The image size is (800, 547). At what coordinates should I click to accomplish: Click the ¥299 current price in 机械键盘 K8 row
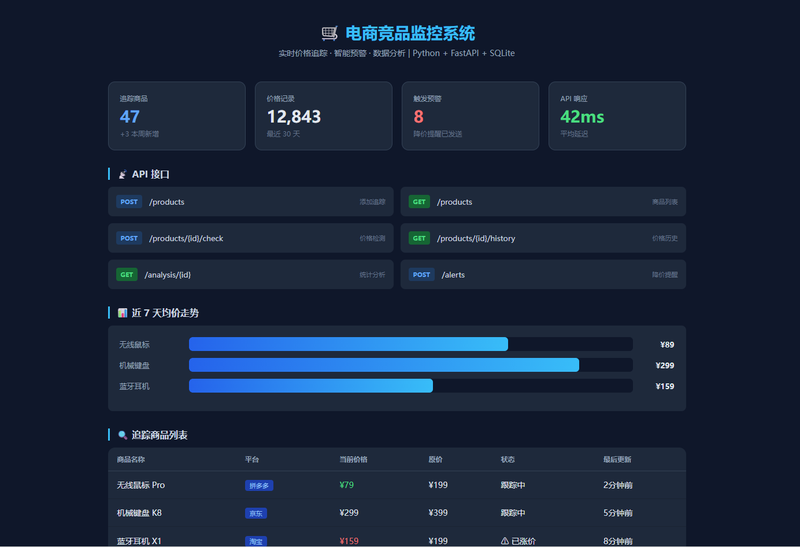[x=349, y=513]
